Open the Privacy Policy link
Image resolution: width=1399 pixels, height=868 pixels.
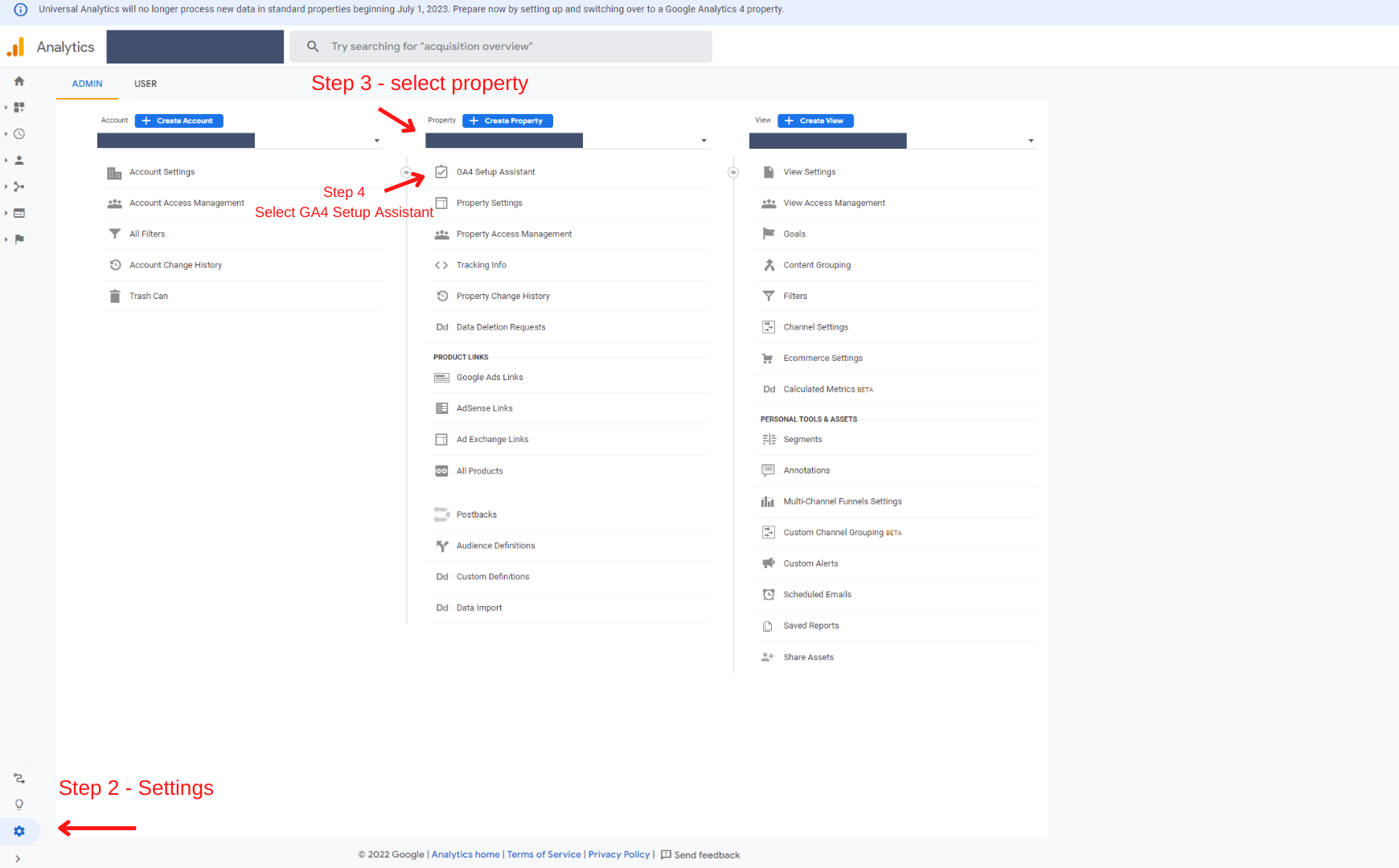click(x=618, y=854)
